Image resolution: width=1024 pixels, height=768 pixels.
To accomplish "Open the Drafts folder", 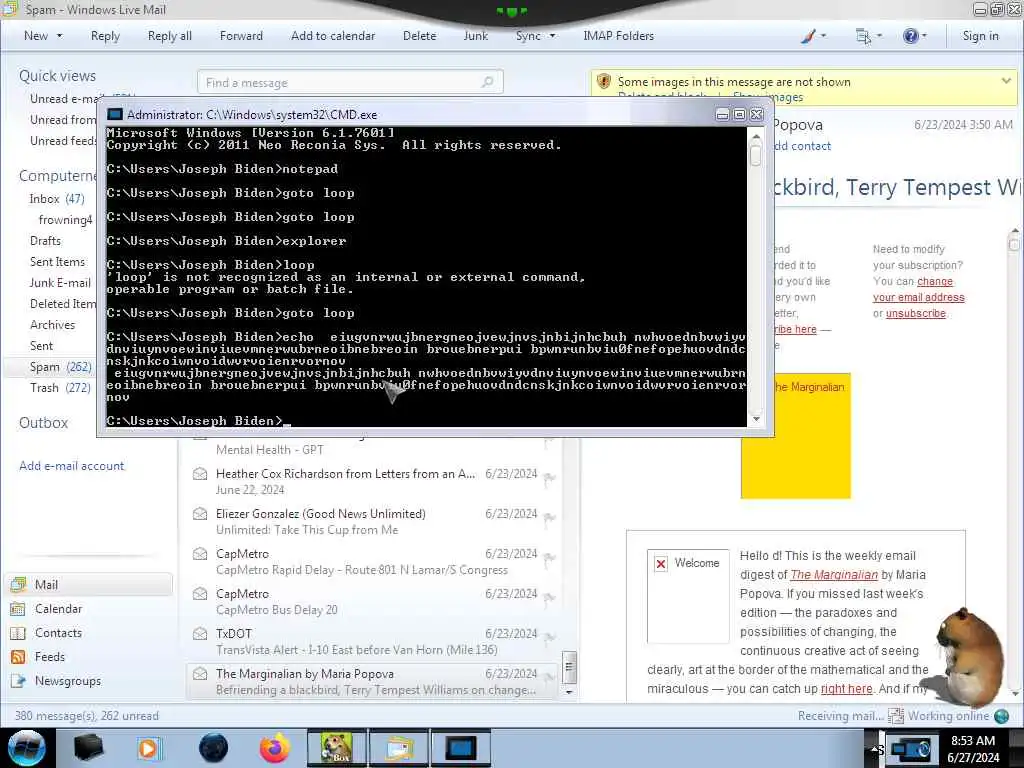I will point(45,240).
